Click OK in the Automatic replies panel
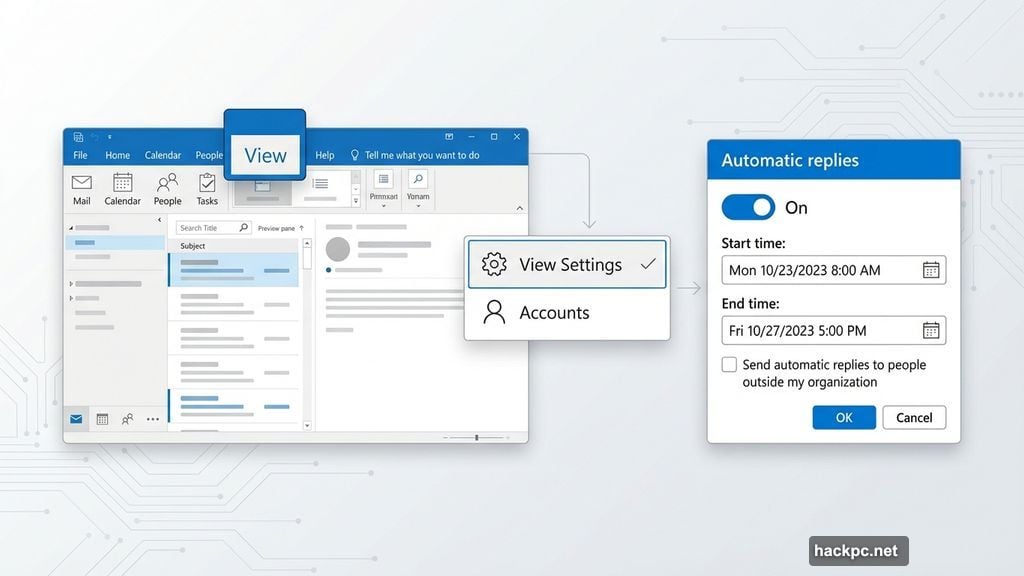The image size is (1024, 576). click(843, 417)
